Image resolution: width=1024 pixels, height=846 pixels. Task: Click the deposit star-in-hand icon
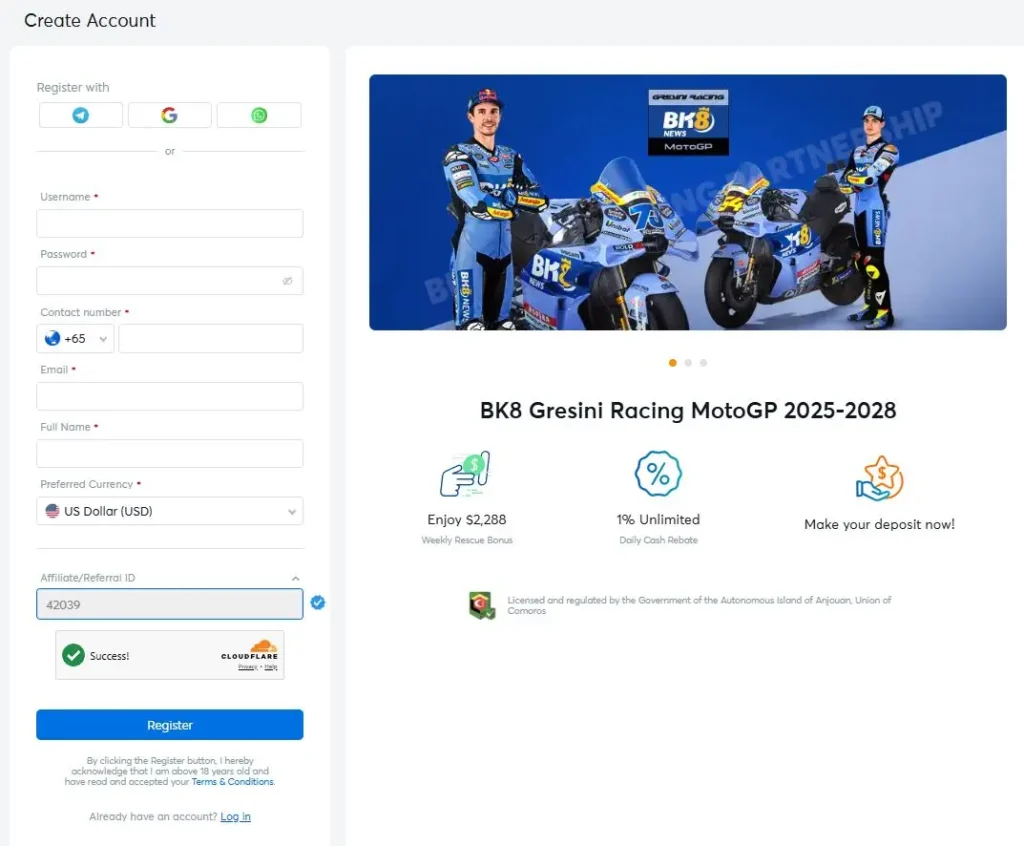tap(880, 479)
